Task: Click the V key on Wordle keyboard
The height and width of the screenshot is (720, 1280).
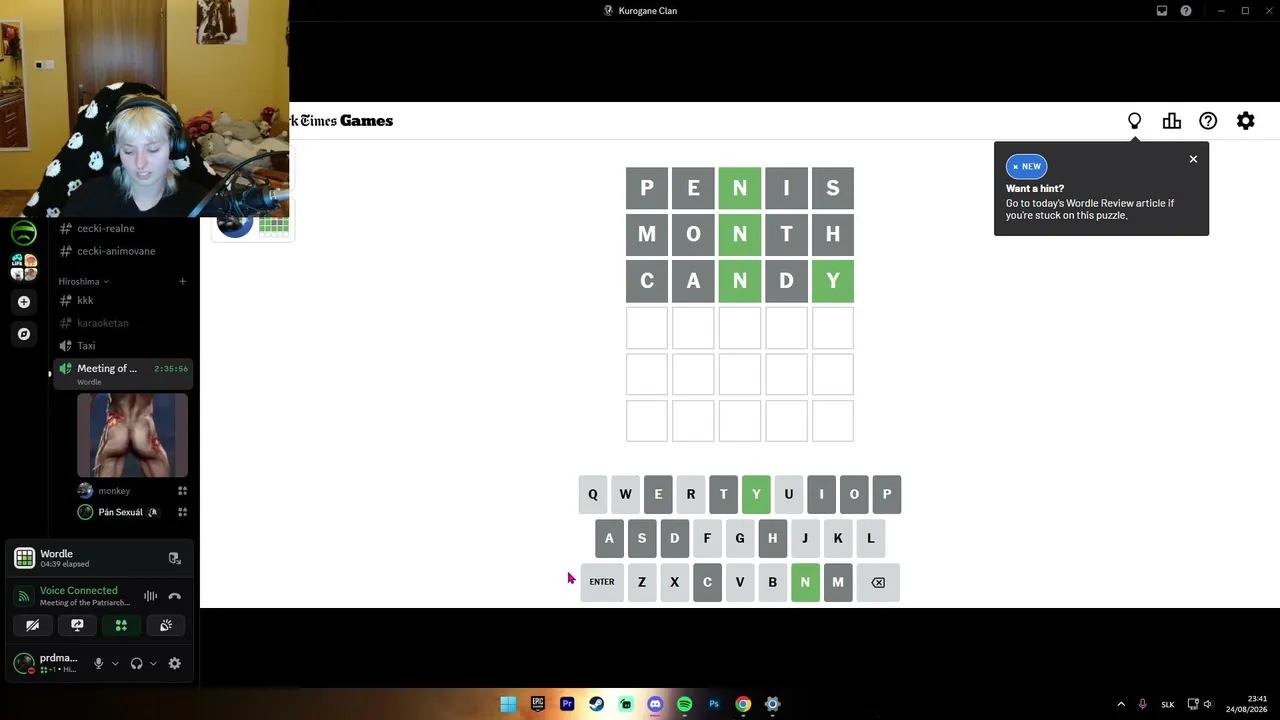Action: point(740,582)
